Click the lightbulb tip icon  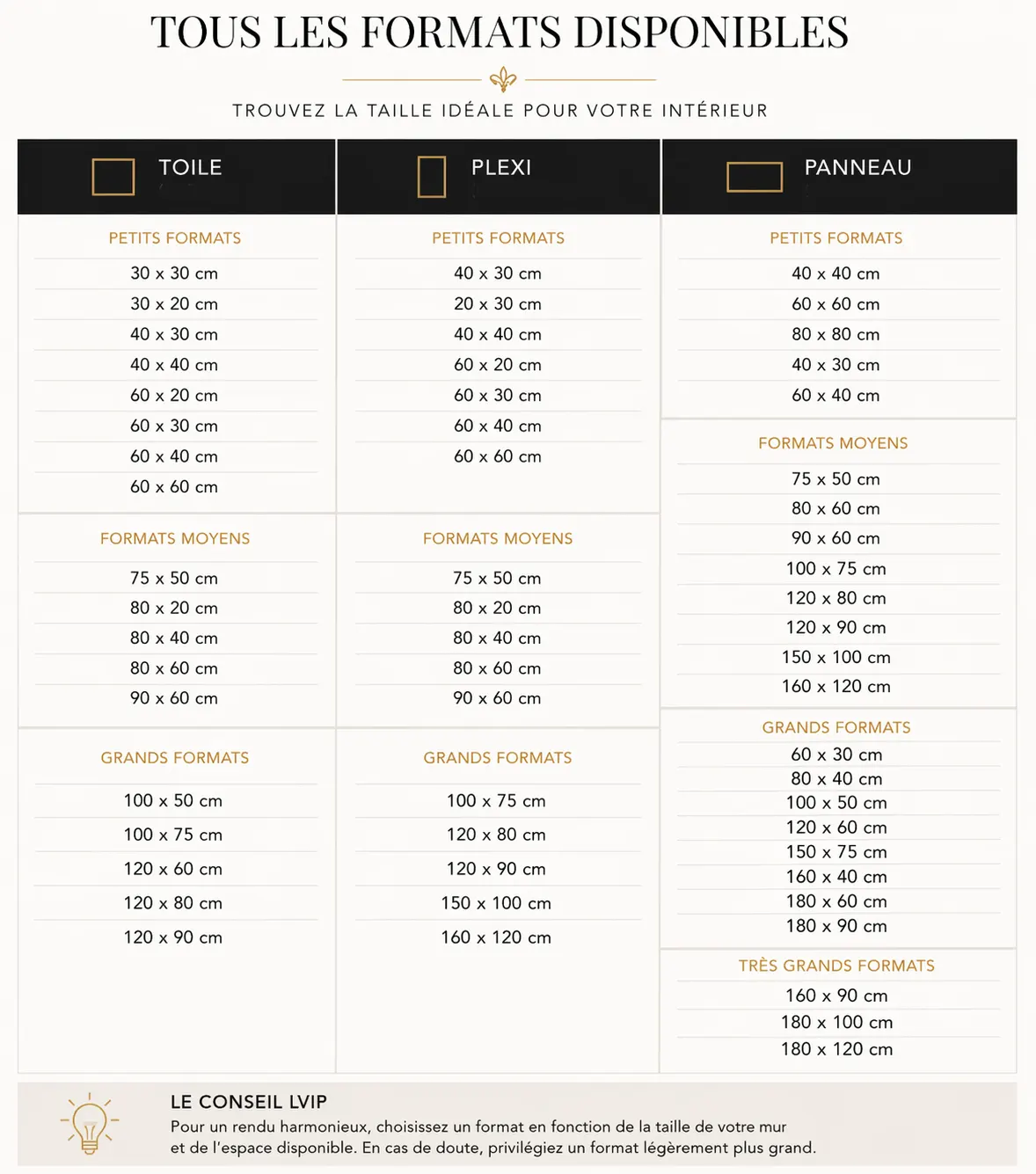coord(89,1124)
